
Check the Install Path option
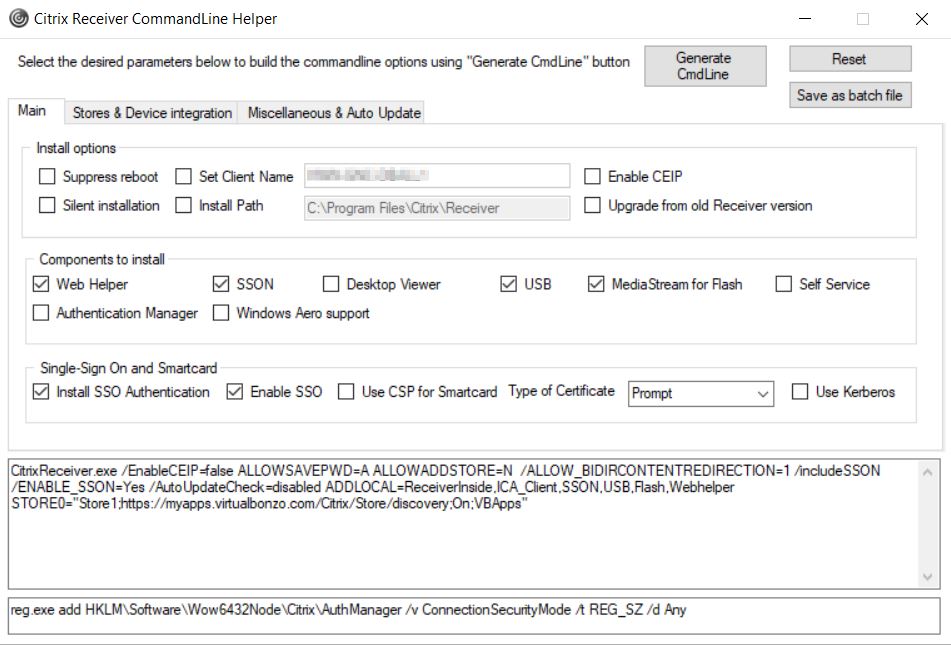183,206
